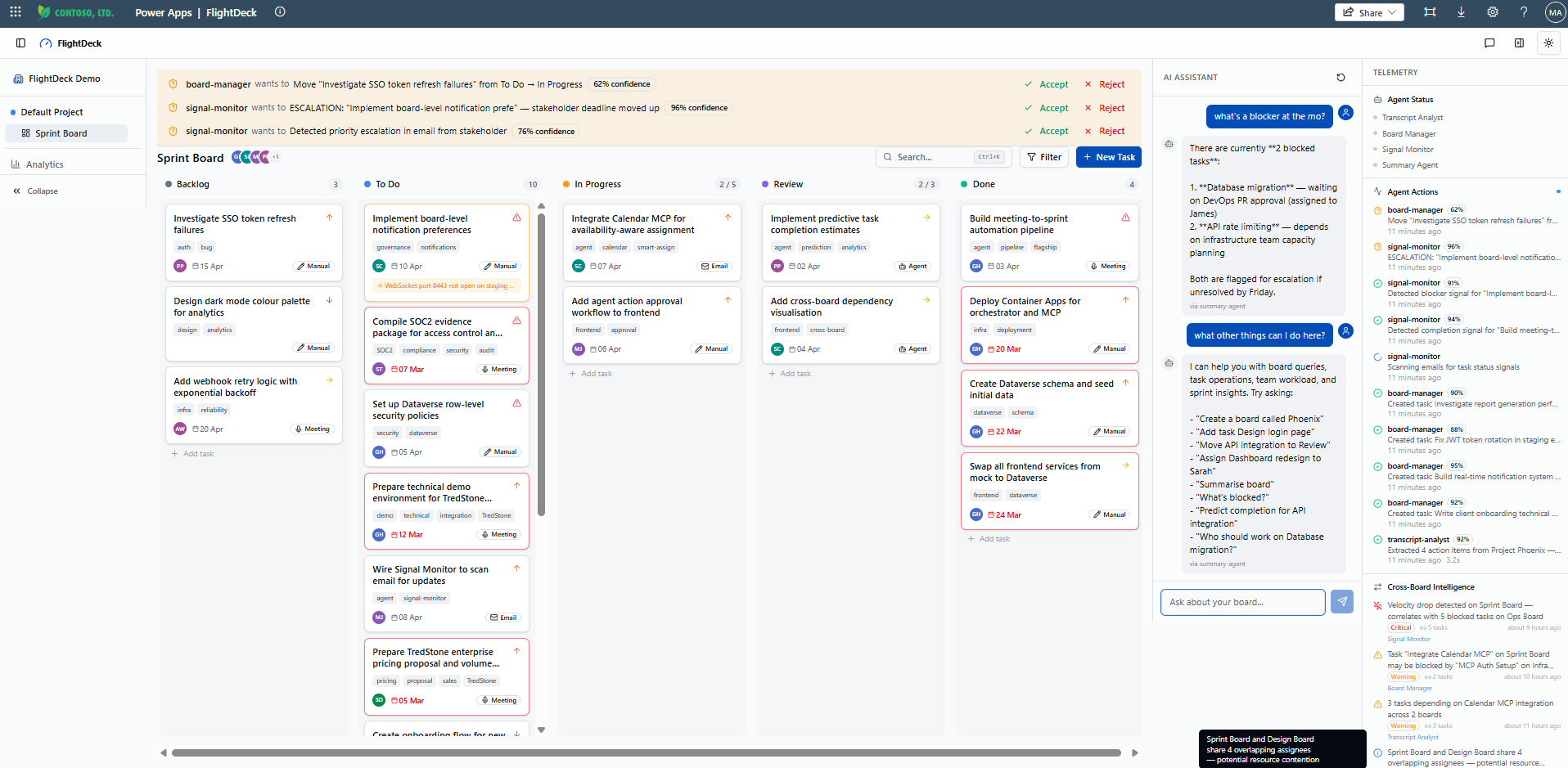Screen dimensions: 1568x768
Task: Toggle the left sidebar panel icon
Action: (x=20, y=43)
